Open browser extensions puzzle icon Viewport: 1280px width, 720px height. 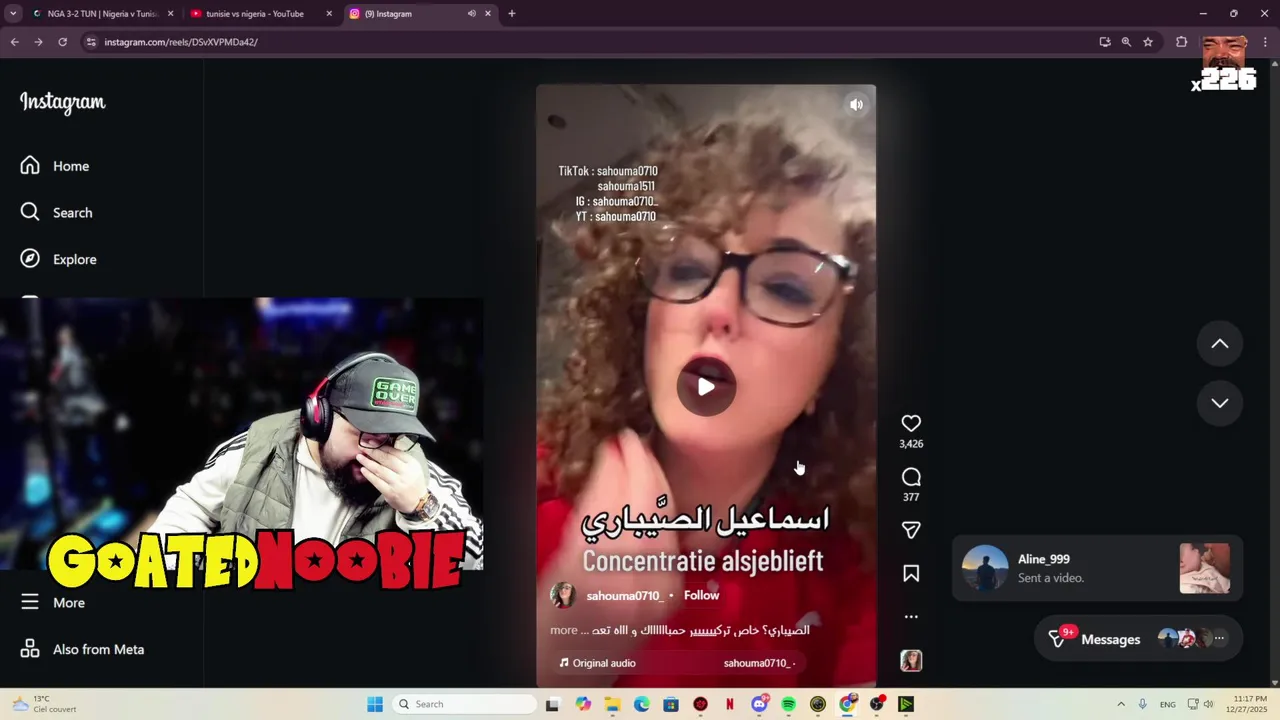1181,42
